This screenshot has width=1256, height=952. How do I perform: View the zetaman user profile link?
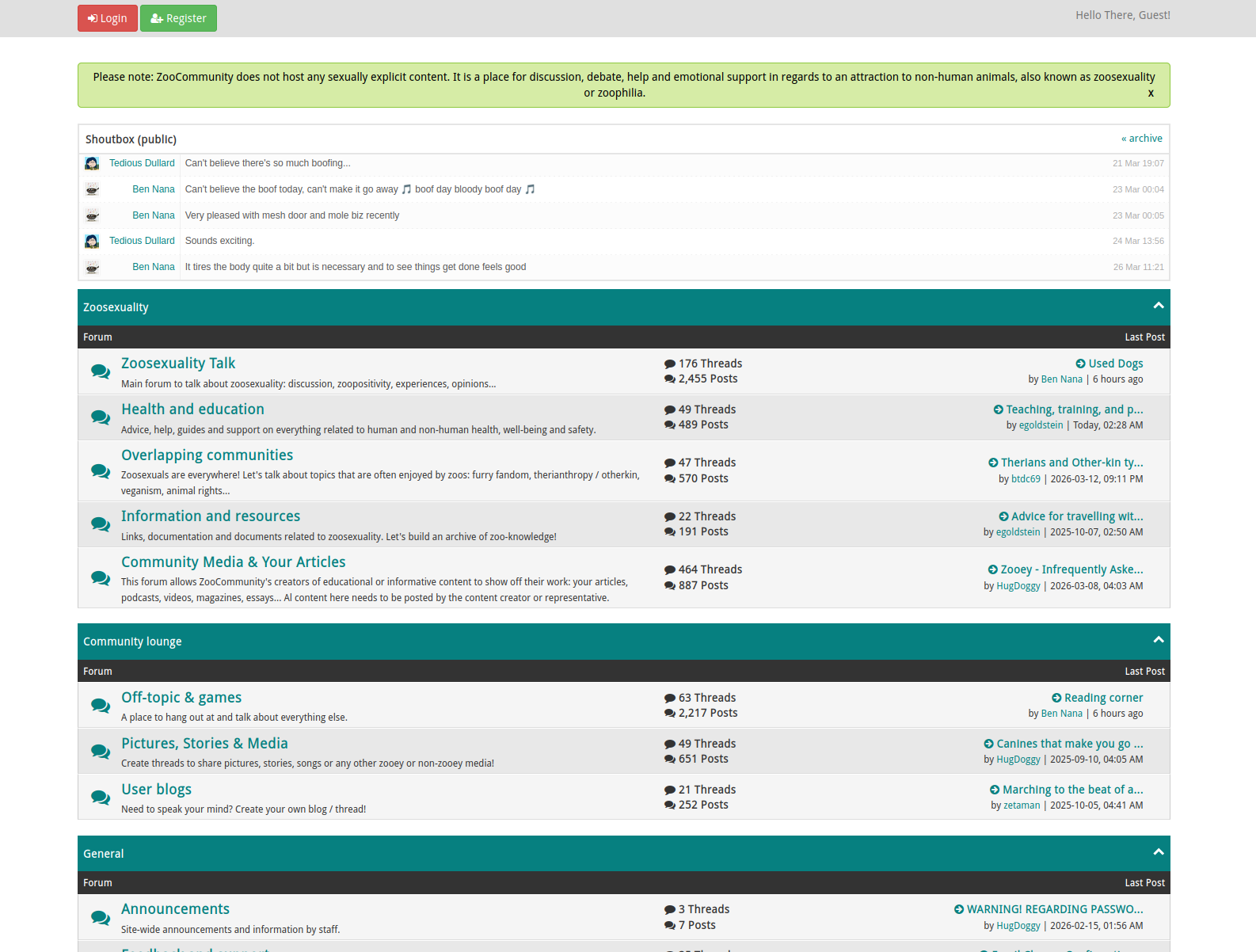pyautogui.click(x=1022, y=805)
